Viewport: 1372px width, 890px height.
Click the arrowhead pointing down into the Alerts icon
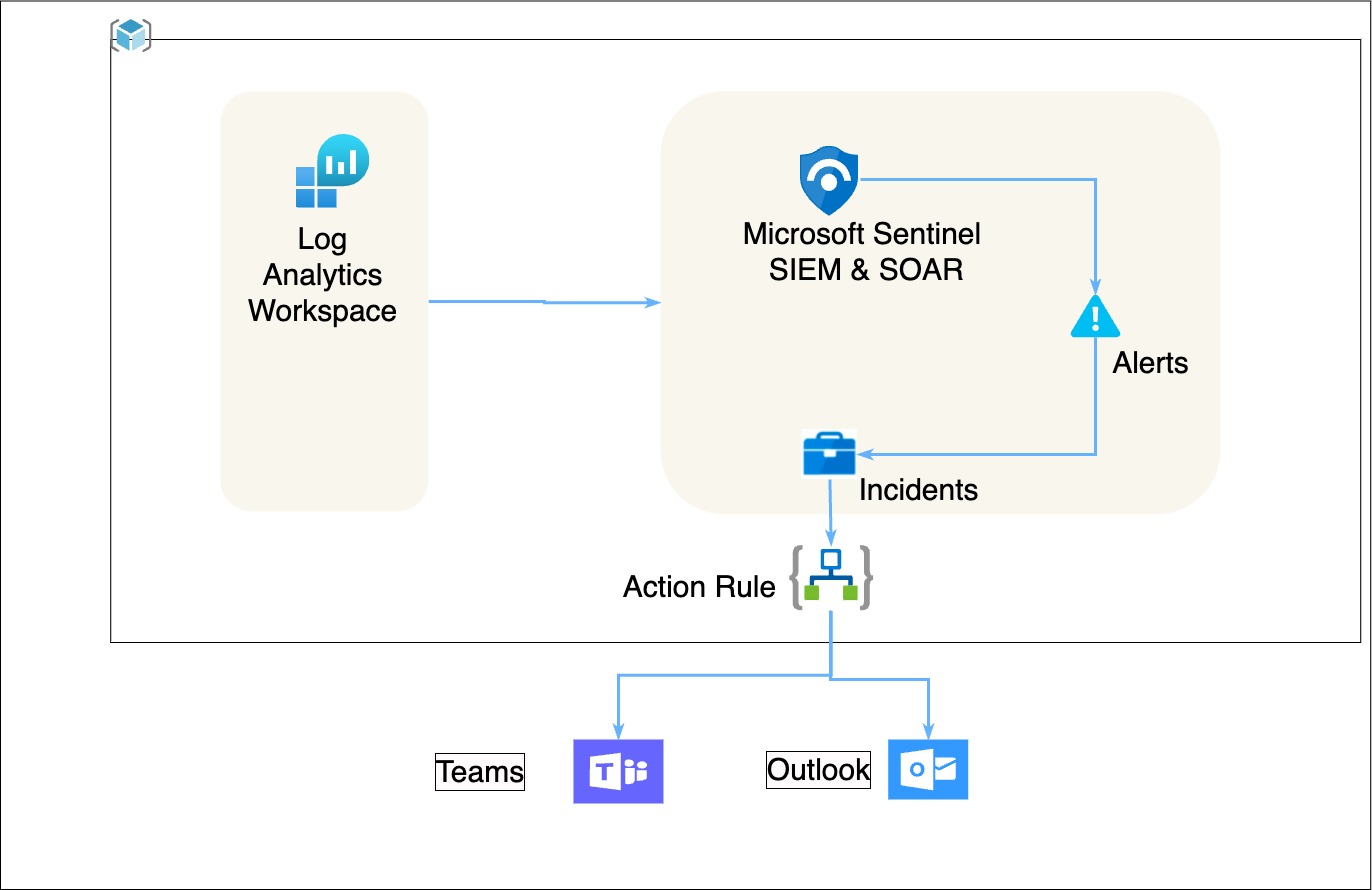point(1096,287)
